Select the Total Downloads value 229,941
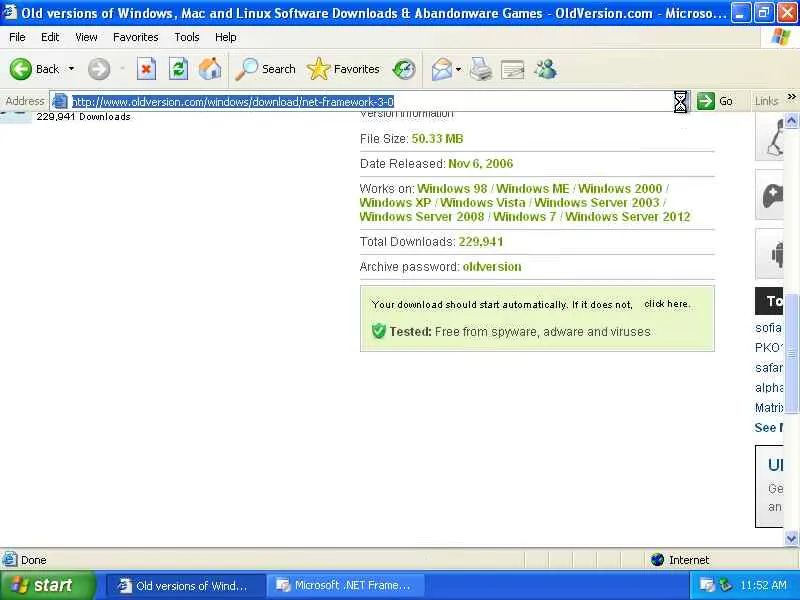The height and width of the screenshot is (600, 800). click(481, 242)
